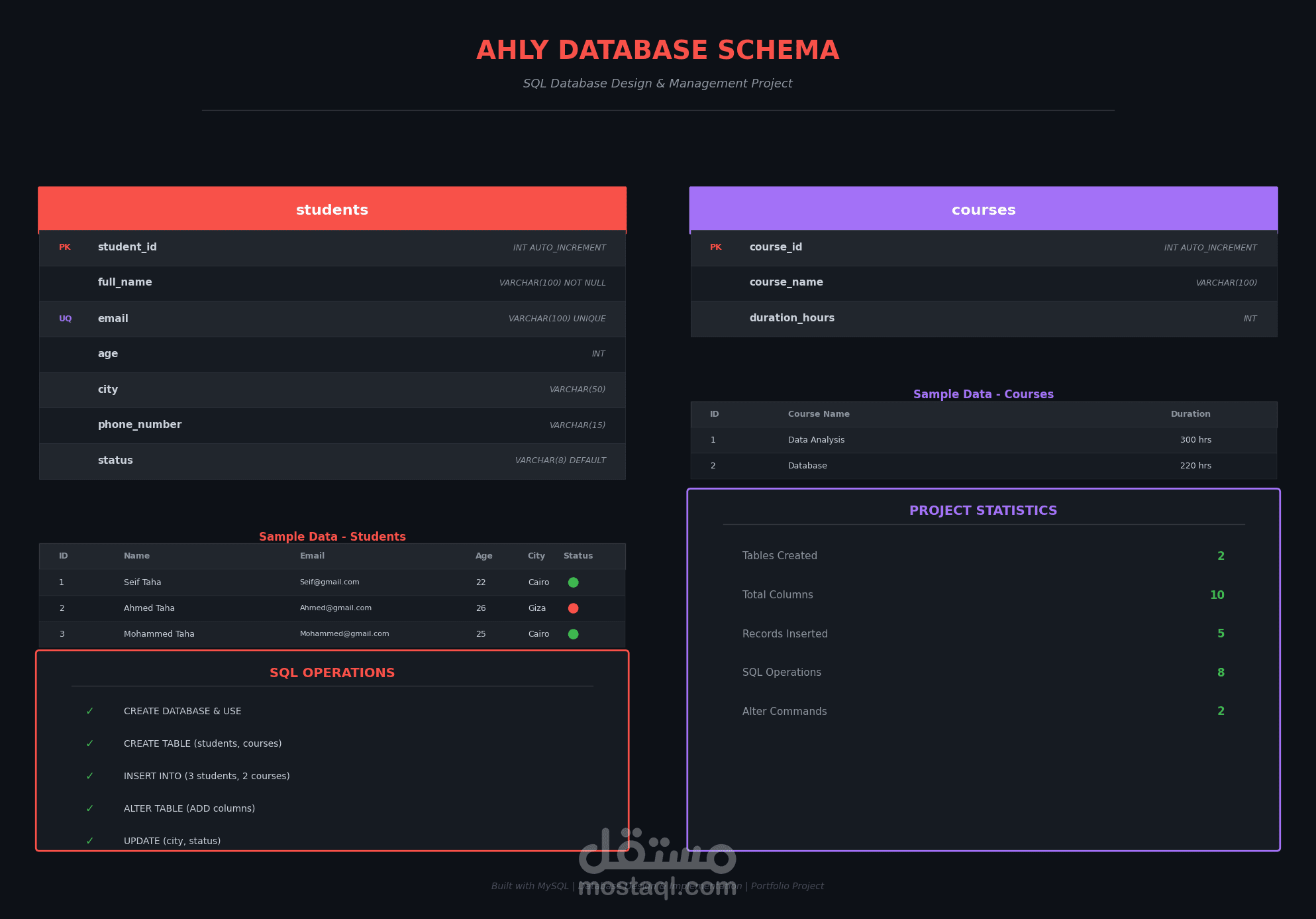
Task: Expand the courses table header
Action: click(x=984, y=209)
